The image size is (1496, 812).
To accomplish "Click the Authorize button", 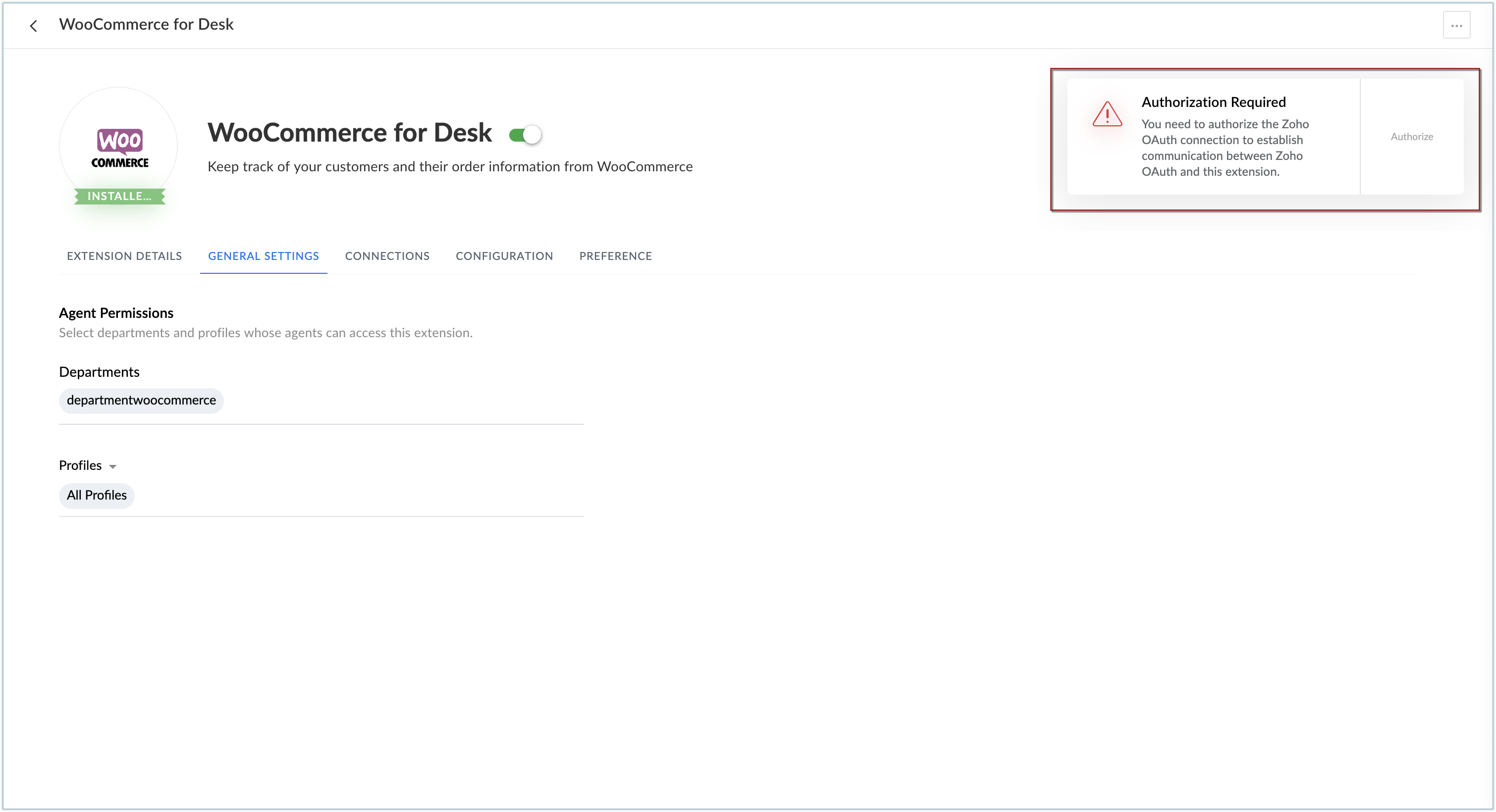I will (1411, 137).
